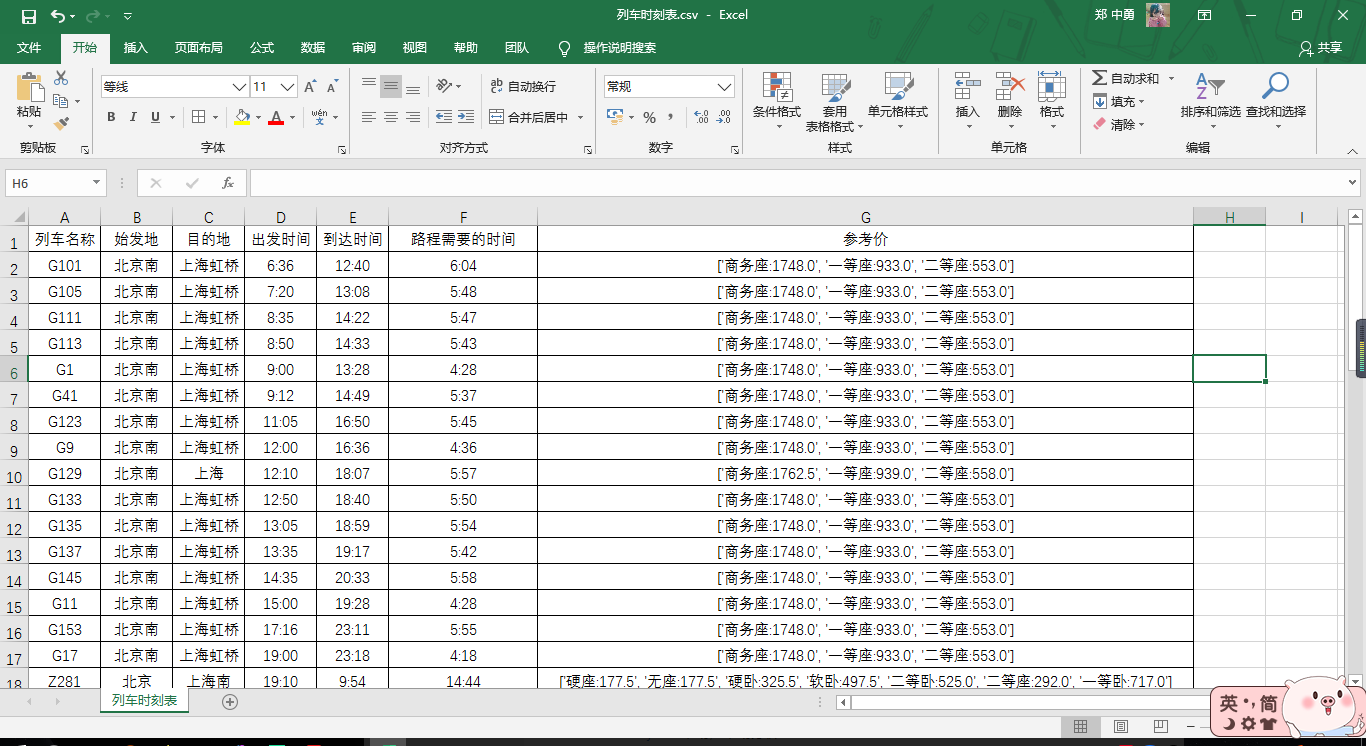Click the Format Painter brush icon
The height and width of the screenshot is (746, 1366).
[x=61, y=124]
